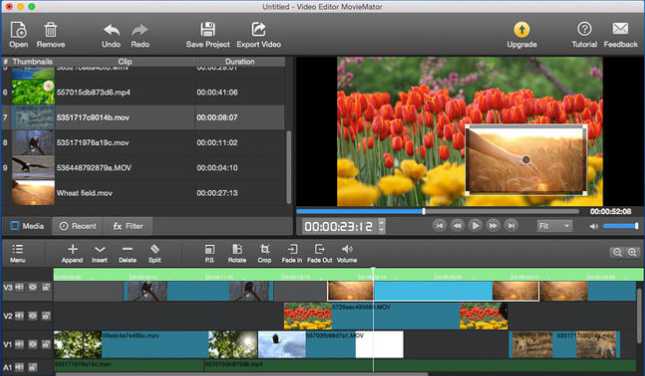645x376 pixels.
Task: Click the Redo arrow icon
Action: (x=140, y=30)
